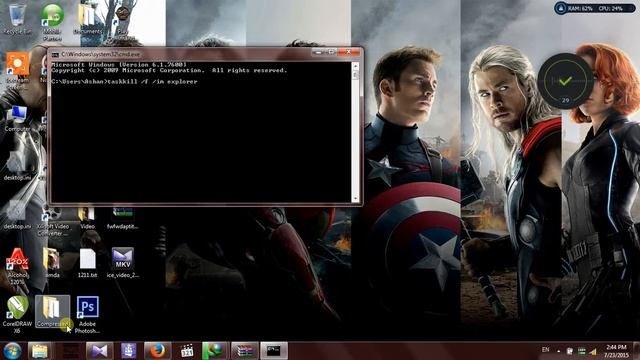Open the Windows Start orb
The width and height of the screenshot is (640, 360).
point(12,351)
